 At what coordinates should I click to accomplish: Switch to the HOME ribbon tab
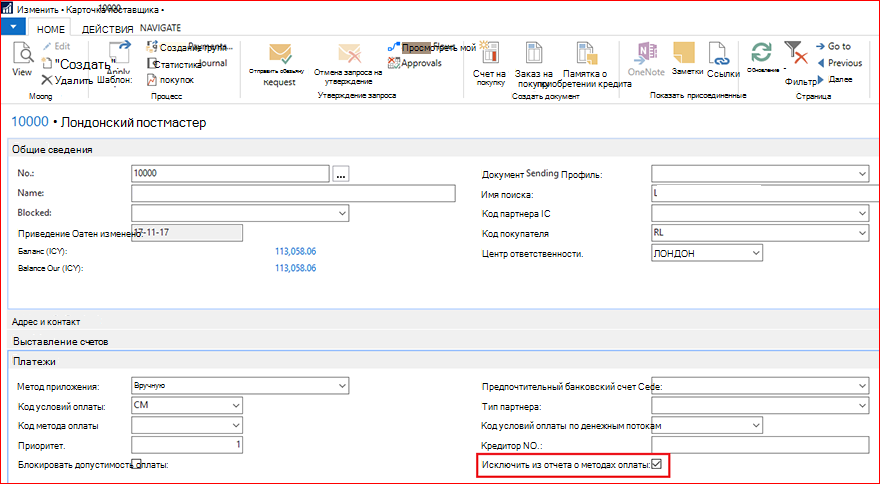[51, 29]
